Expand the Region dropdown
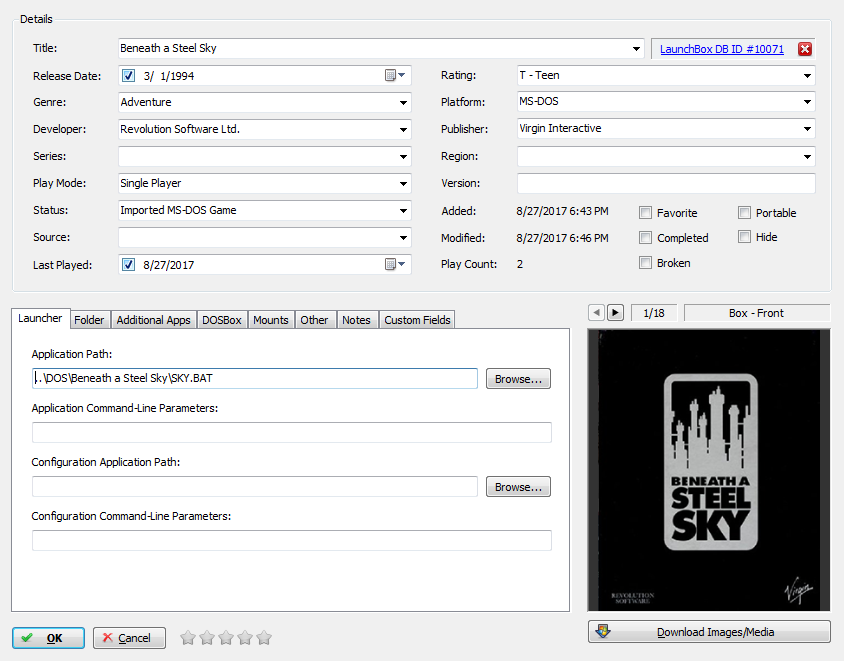Screen dimensions: 844x661 807,157
